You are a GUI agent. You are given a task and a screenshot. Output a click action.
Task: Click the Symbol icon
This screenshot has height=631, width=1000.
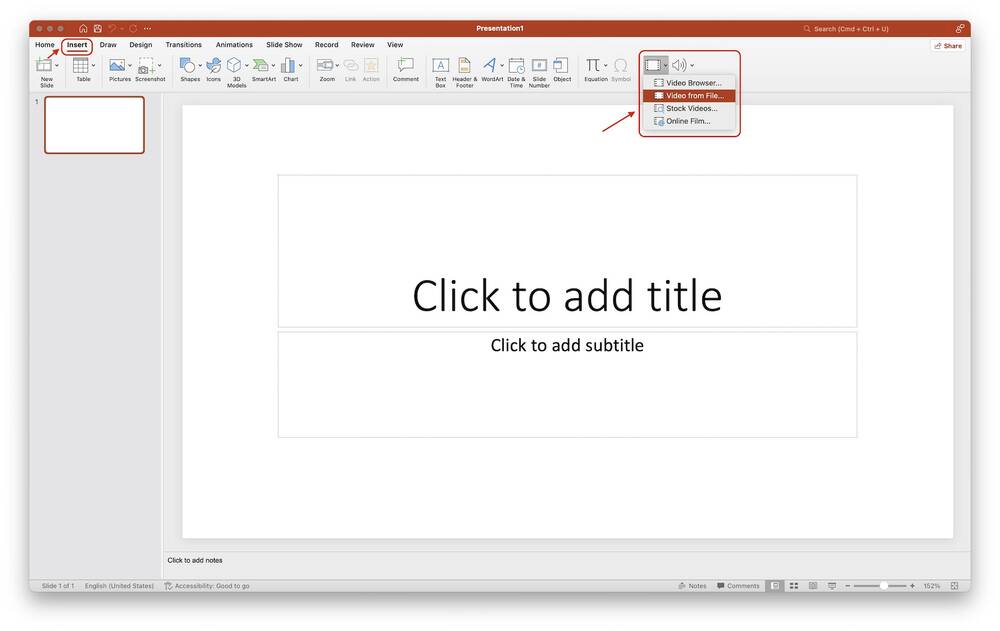tap(621, 65)
